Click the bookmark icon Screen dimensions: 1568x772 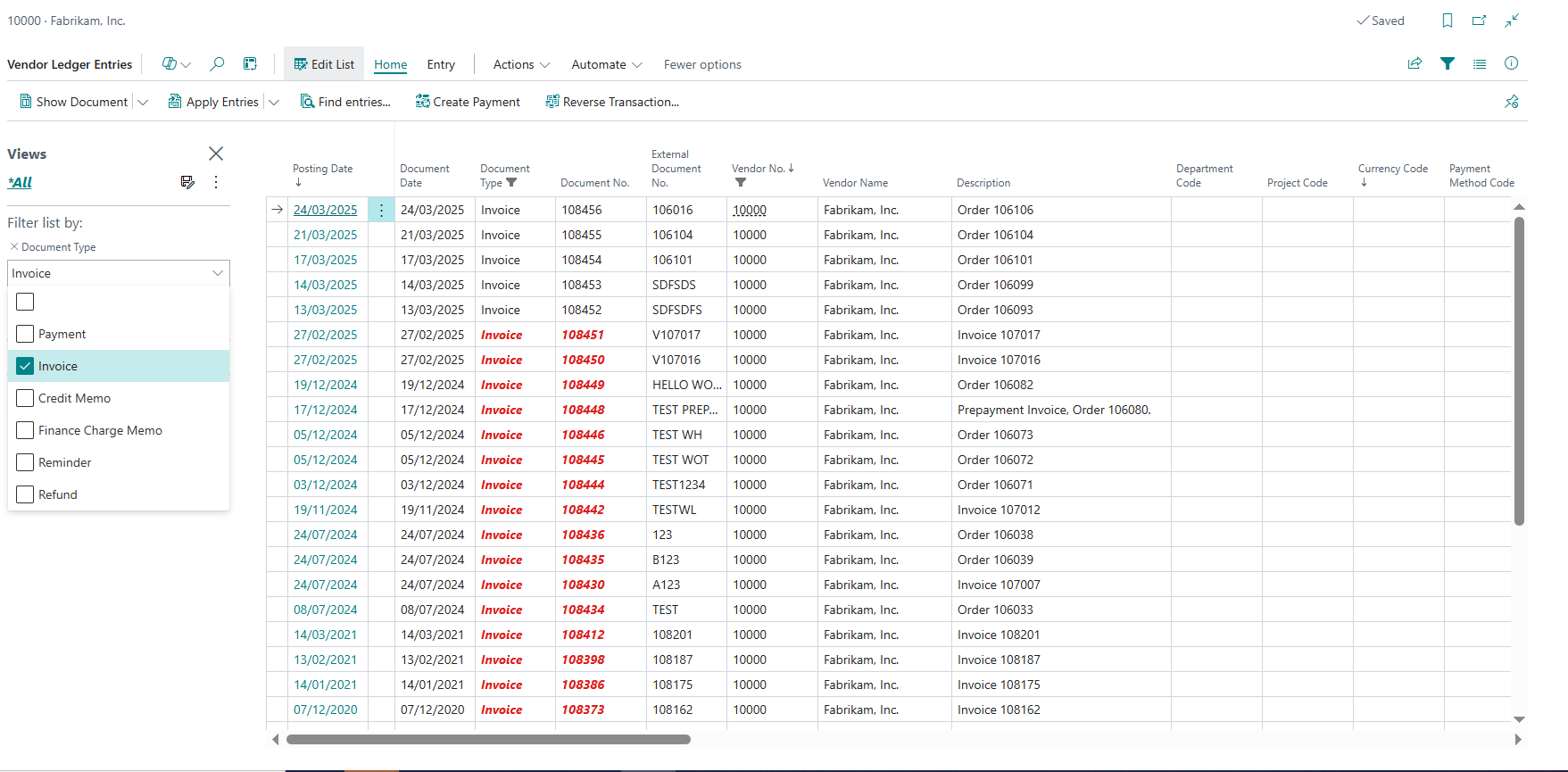[x=1448, y=21]
